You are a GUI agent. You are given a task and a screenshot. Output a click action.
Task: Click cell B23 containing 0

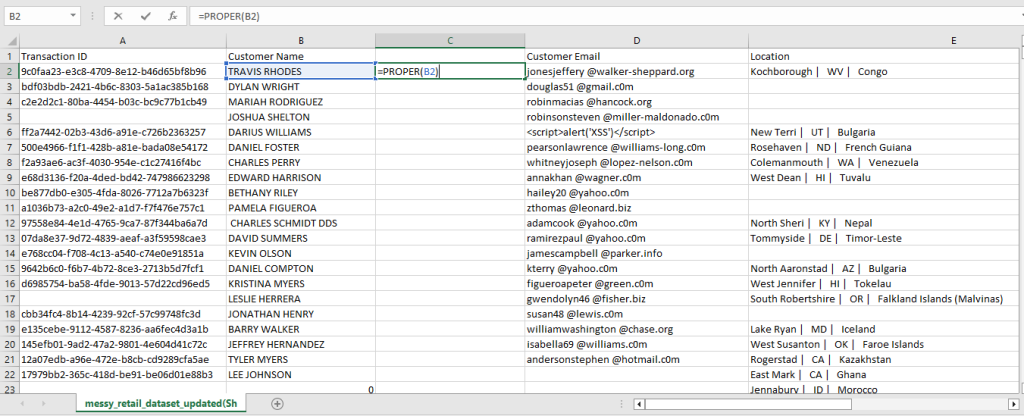click(x=300, y=389)
